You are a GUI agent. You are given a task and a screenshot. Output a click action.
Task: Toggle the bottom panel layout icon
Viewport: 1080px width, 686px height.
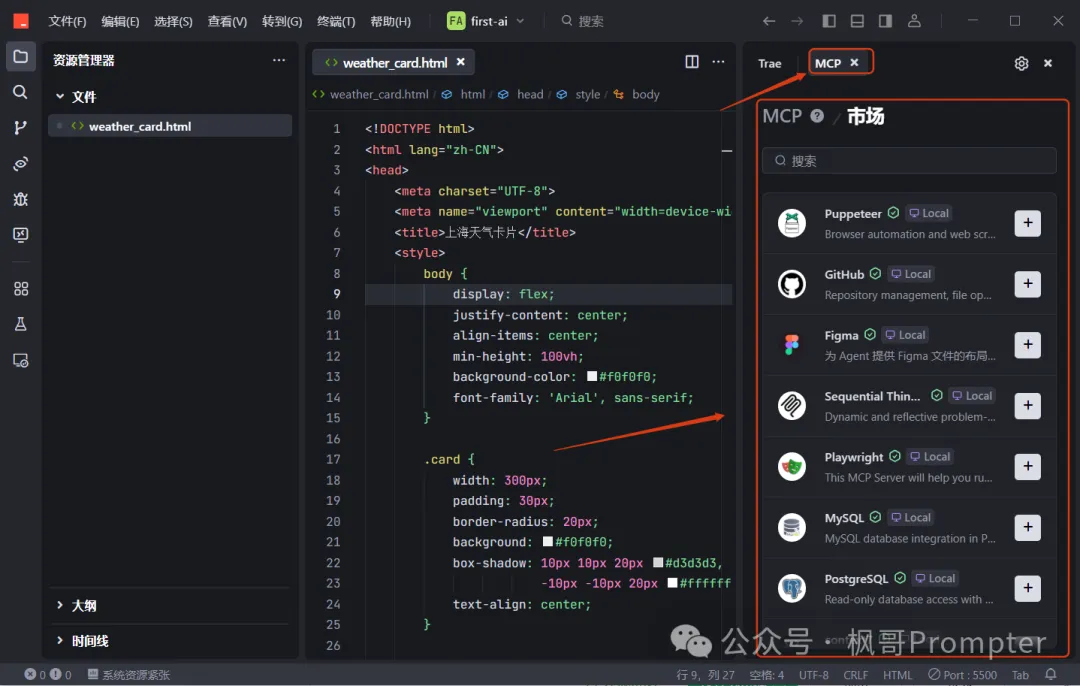(x=857, y=21)
